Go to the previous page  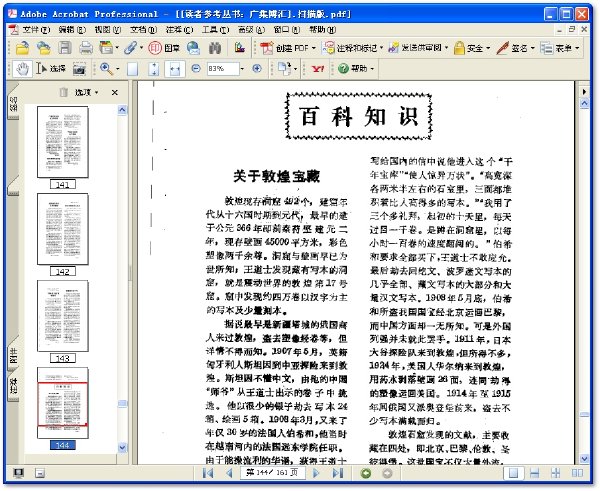[x=230, y=473]
